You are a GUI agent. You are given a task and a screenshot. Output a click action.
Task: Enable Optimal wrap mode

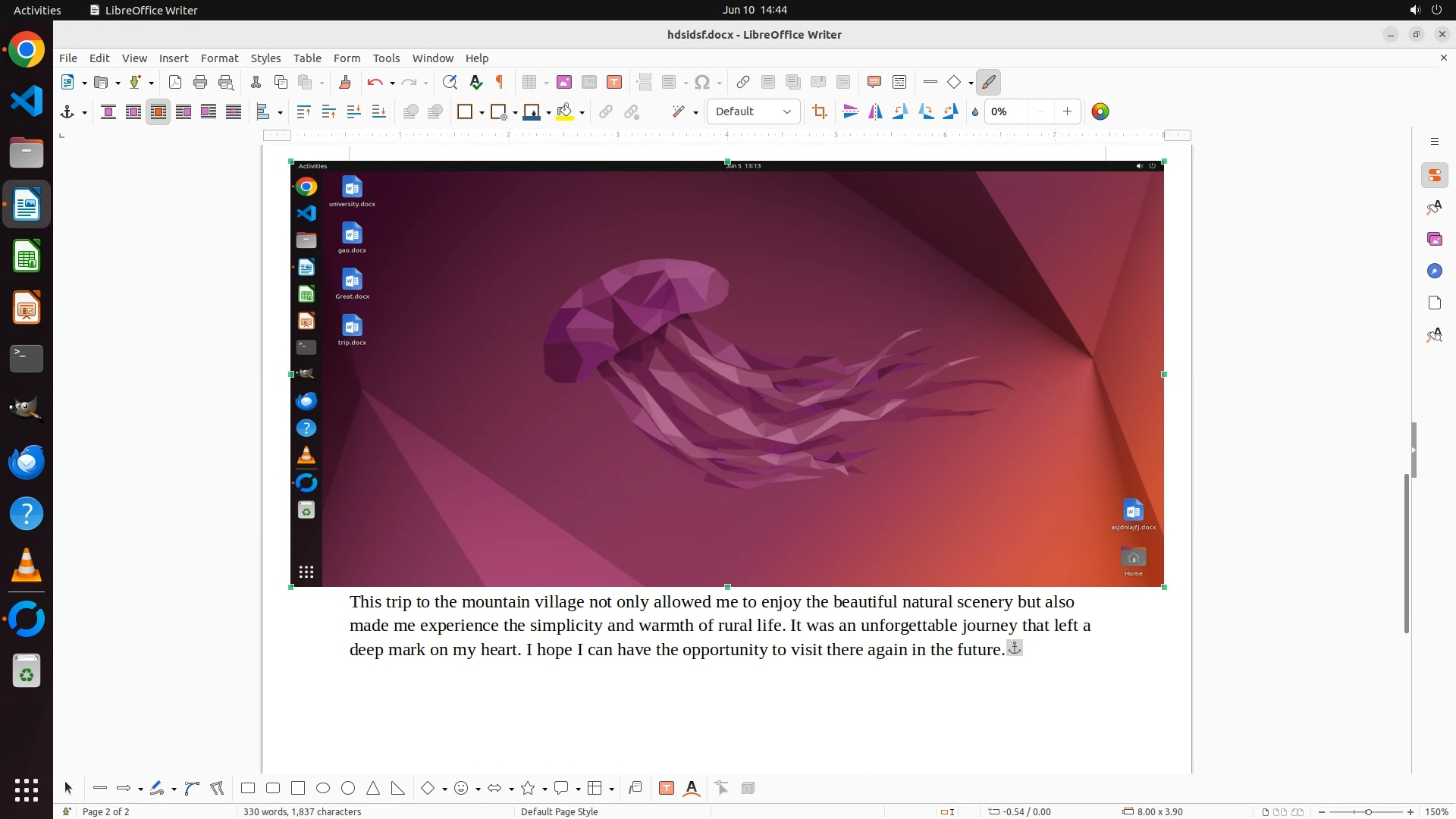click(158, 112)
